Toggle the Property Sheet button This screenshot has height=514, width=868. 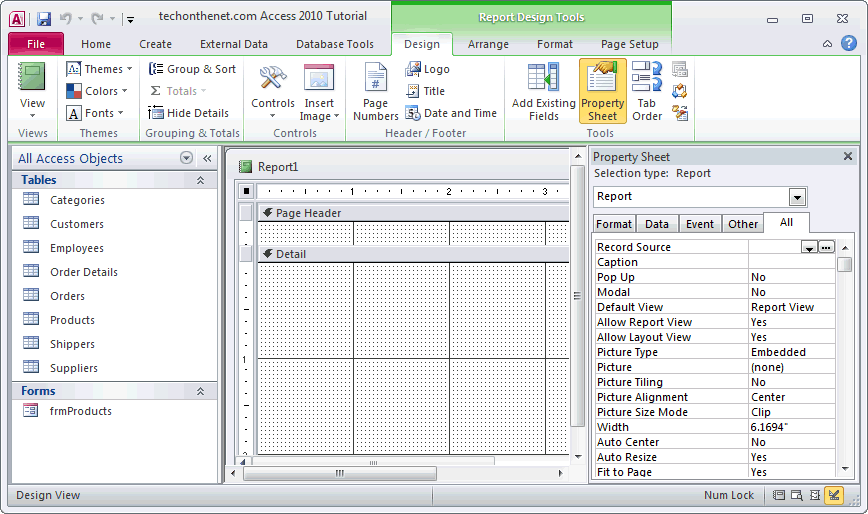pos(603,91)
